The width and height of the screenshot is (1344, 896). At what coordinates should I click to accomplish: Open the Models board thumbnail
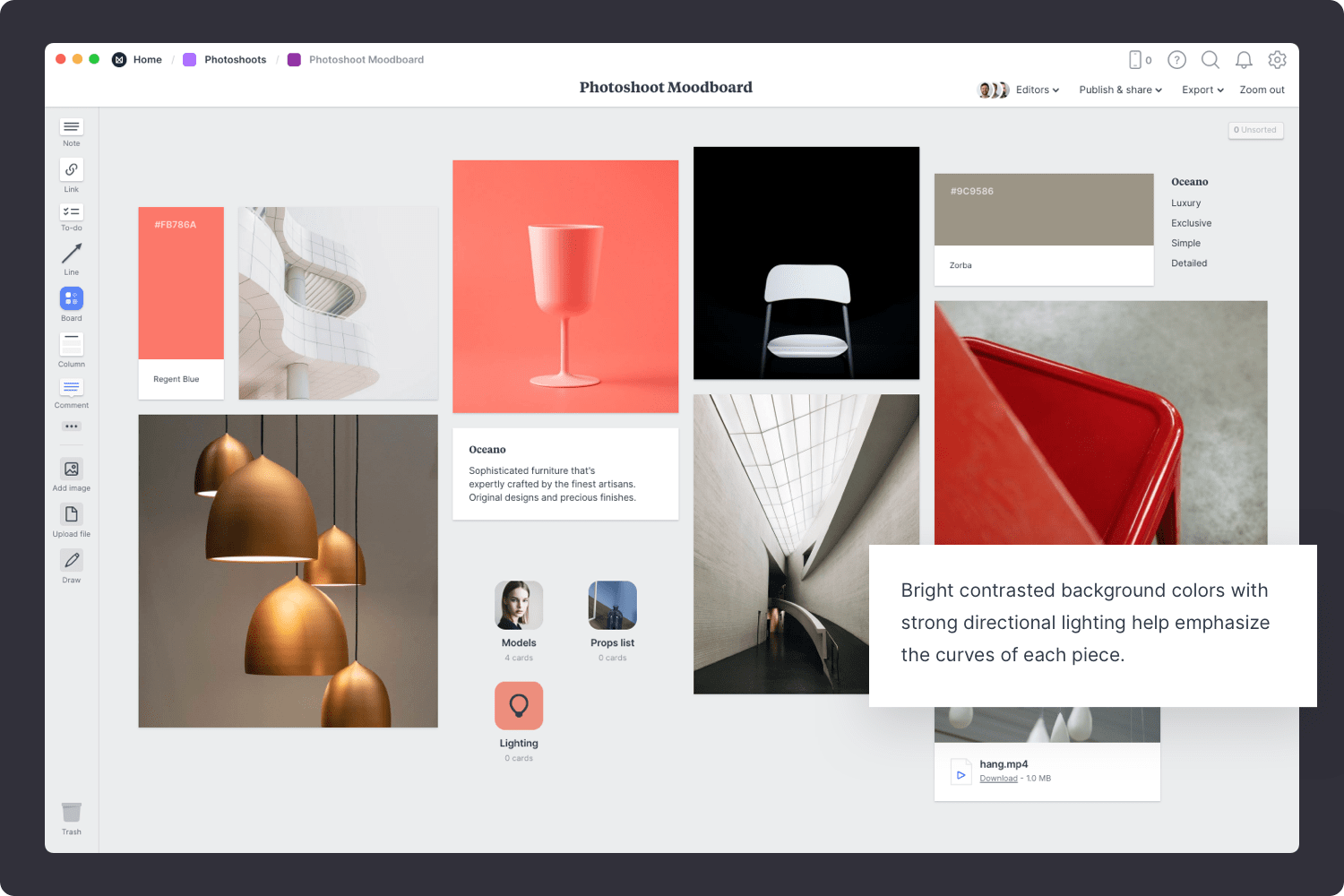tap(519, 606)
